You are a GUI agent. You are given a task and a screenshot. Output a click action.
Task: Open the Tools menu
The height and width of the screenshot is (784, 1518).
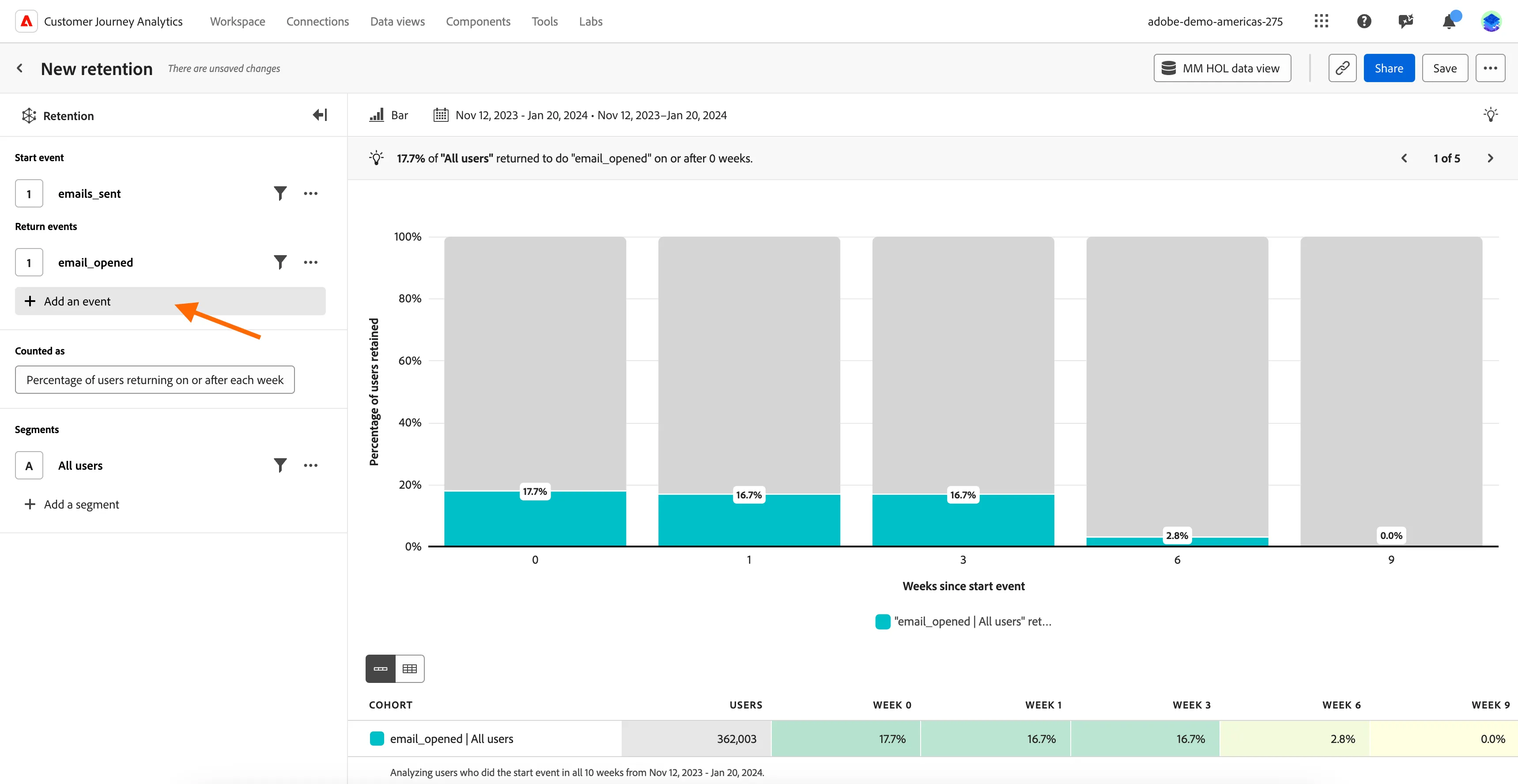coord(544,21)
